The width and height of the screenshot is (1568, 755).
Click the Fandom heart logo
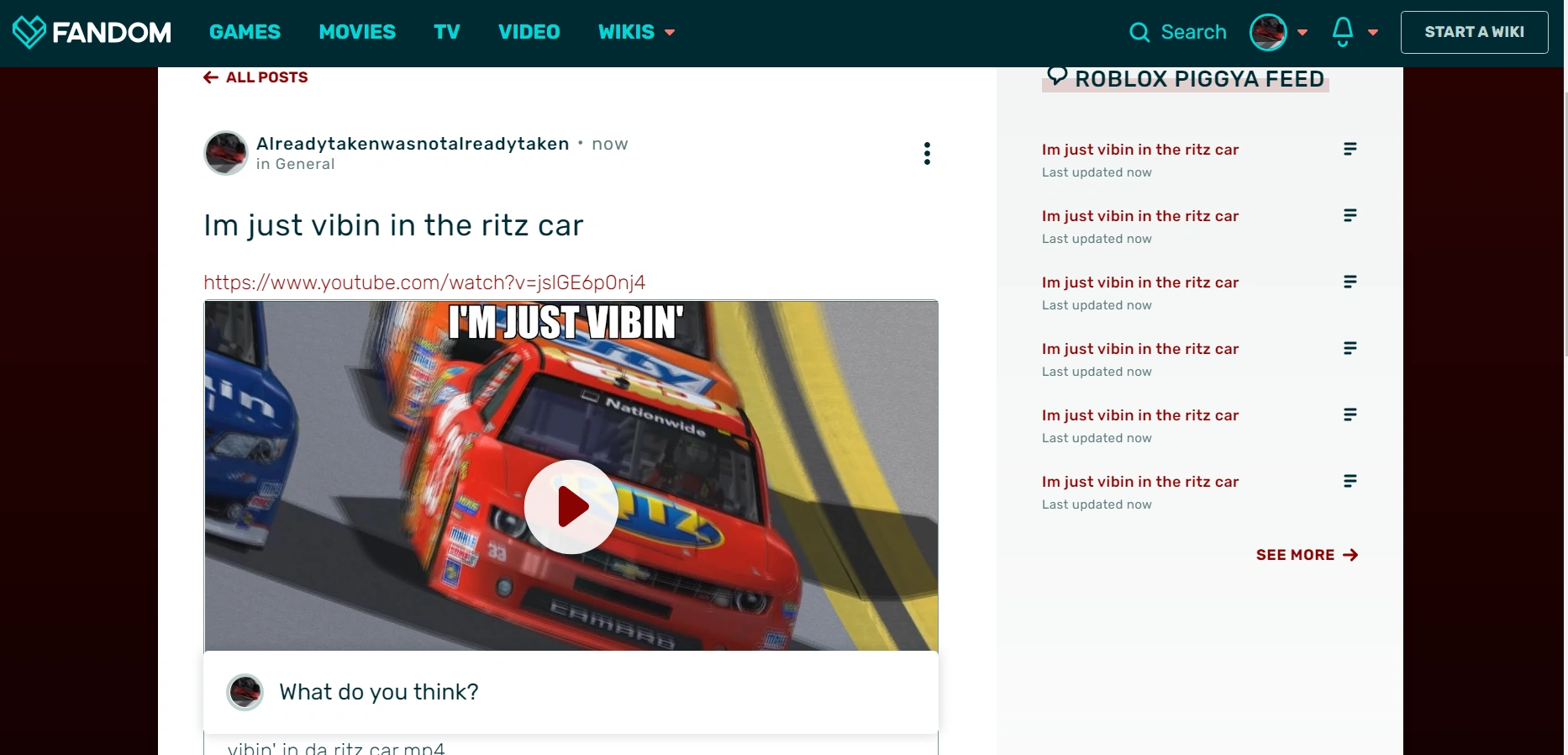[29, 32]
